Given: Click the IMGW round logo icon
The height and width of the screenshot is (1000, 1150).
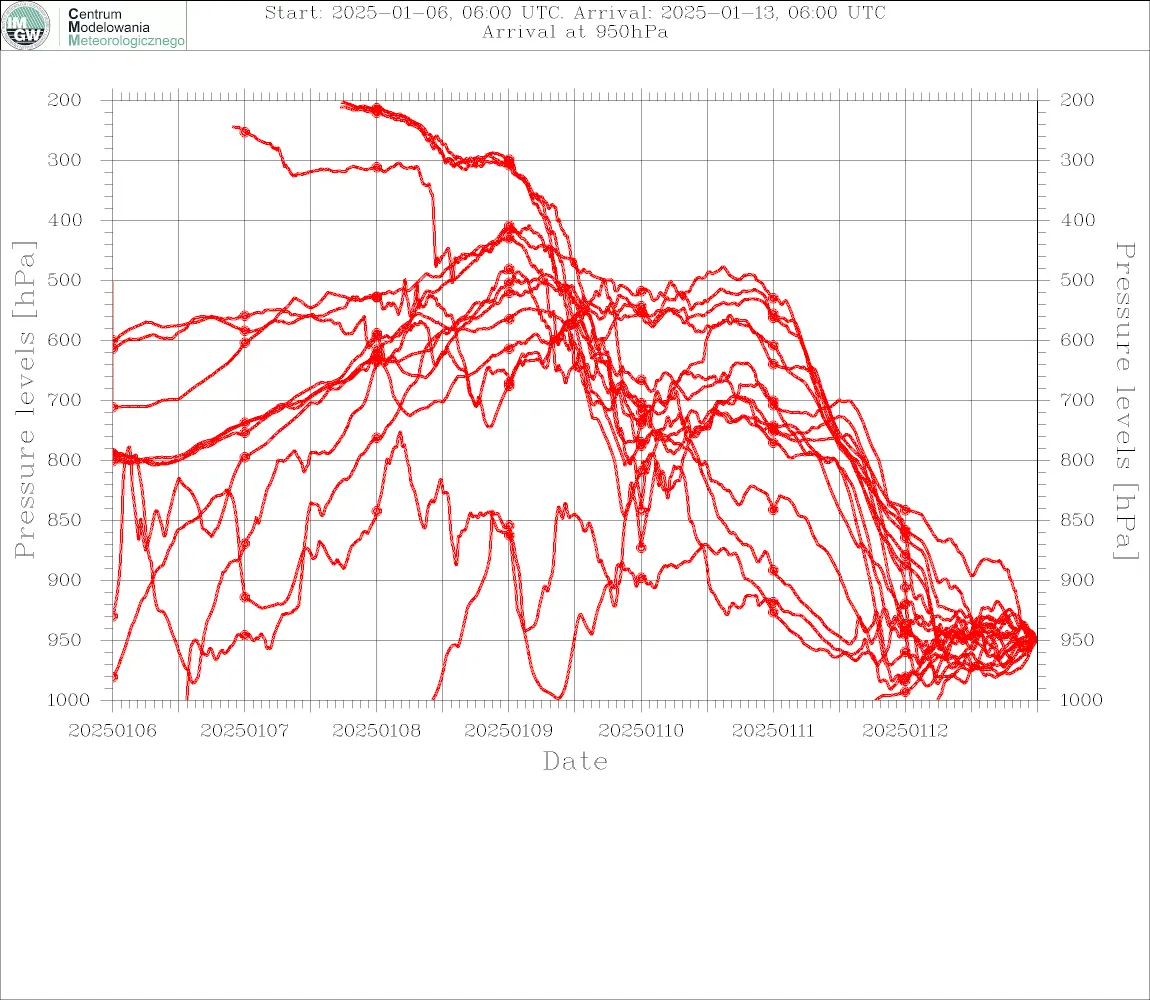Looking at the screenshot, I should tap(26, 26).
